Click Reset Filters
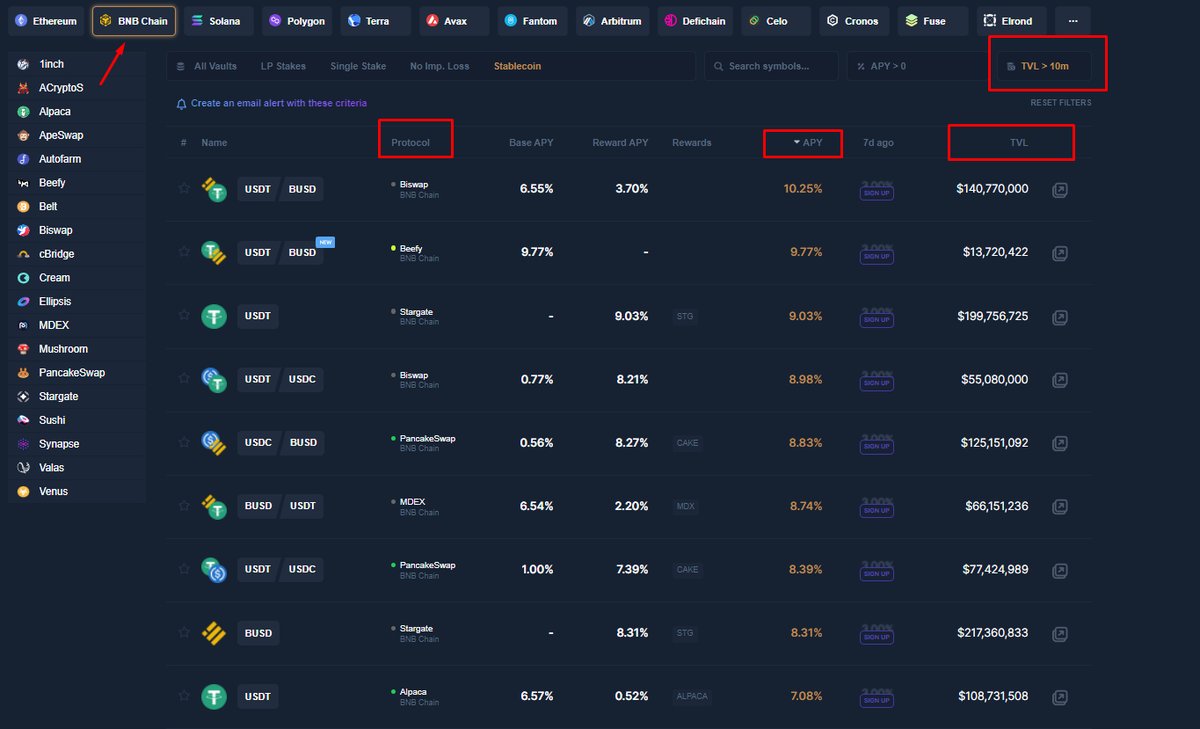 1061,103
